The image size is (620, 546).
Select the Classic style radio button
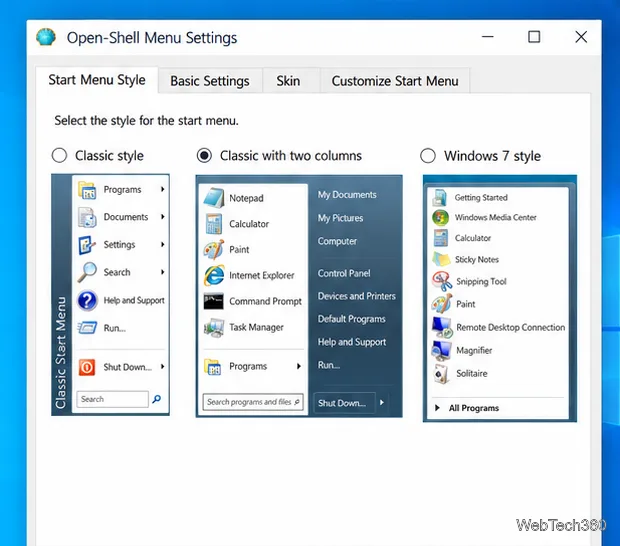(x=59, y=155)
